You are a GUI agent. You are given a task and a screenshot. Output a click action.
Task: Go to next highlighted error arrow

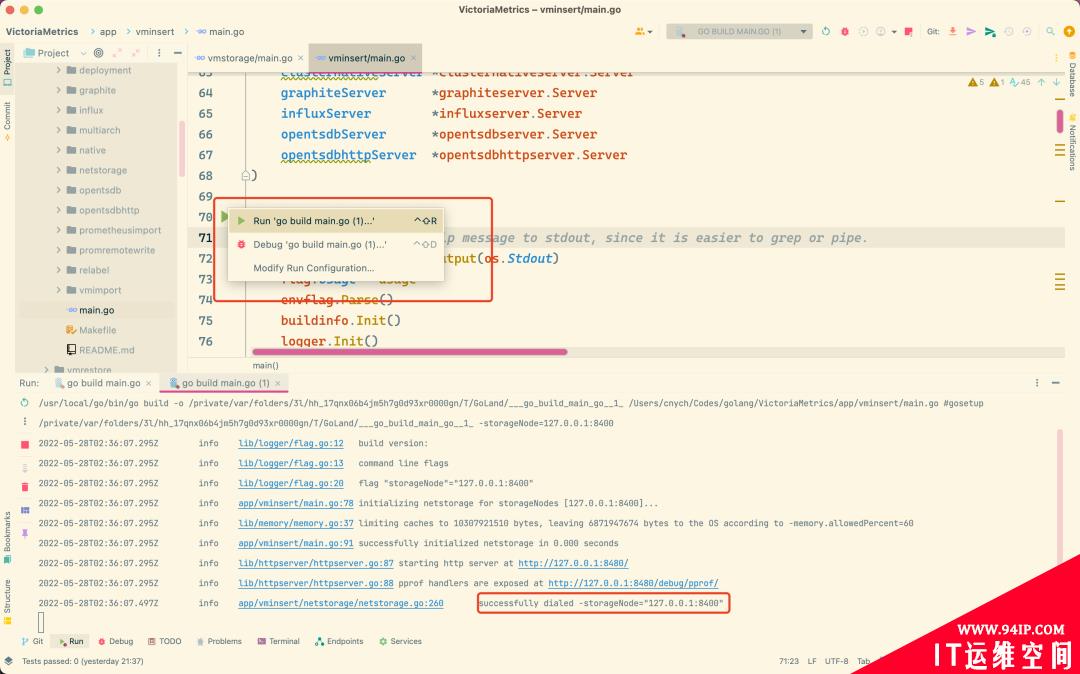pos(1057,82)
